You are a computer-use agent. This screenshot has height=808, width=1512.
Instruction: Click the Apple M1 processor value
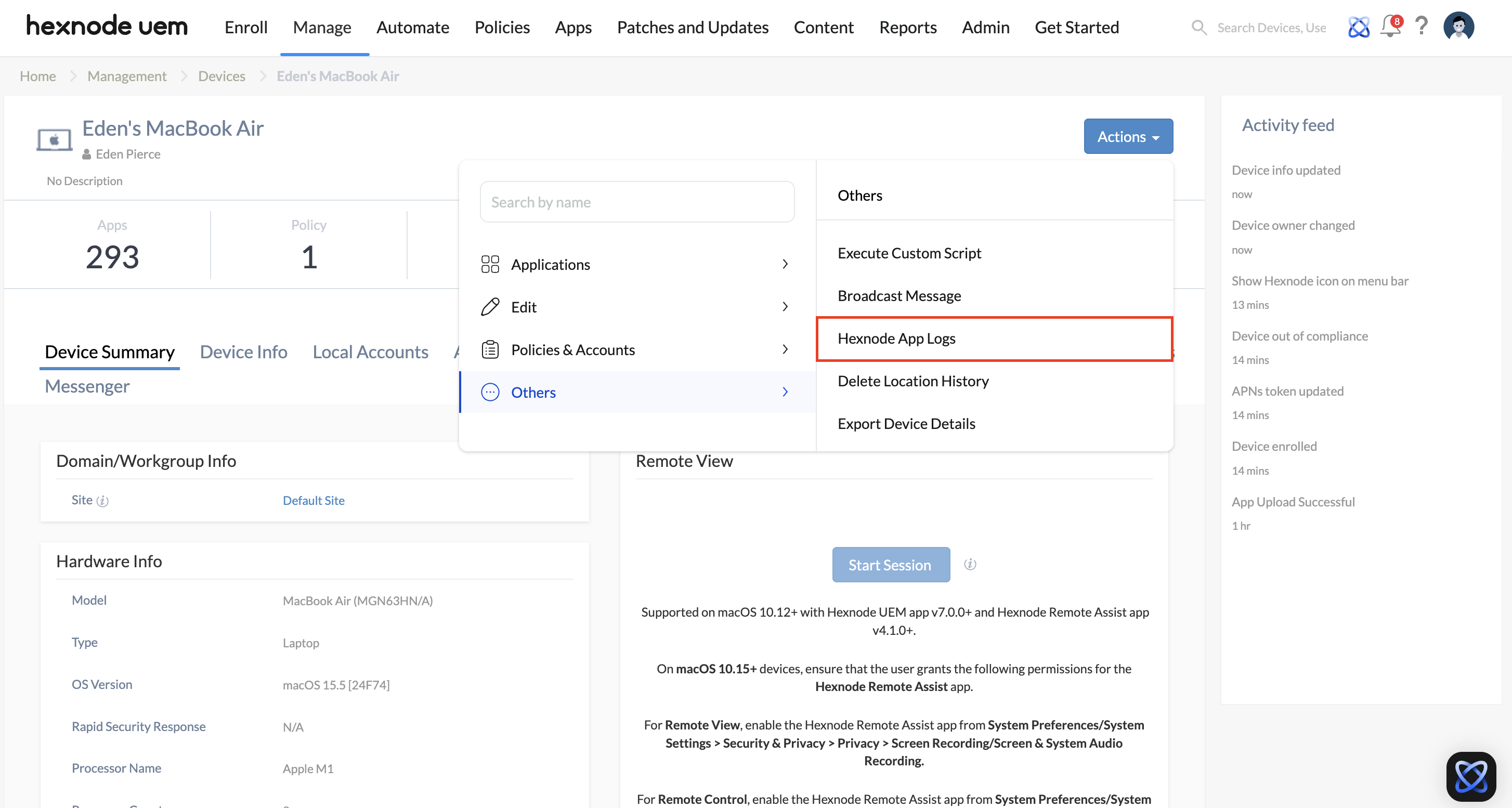pyautogui.click(x=308, y=768)
